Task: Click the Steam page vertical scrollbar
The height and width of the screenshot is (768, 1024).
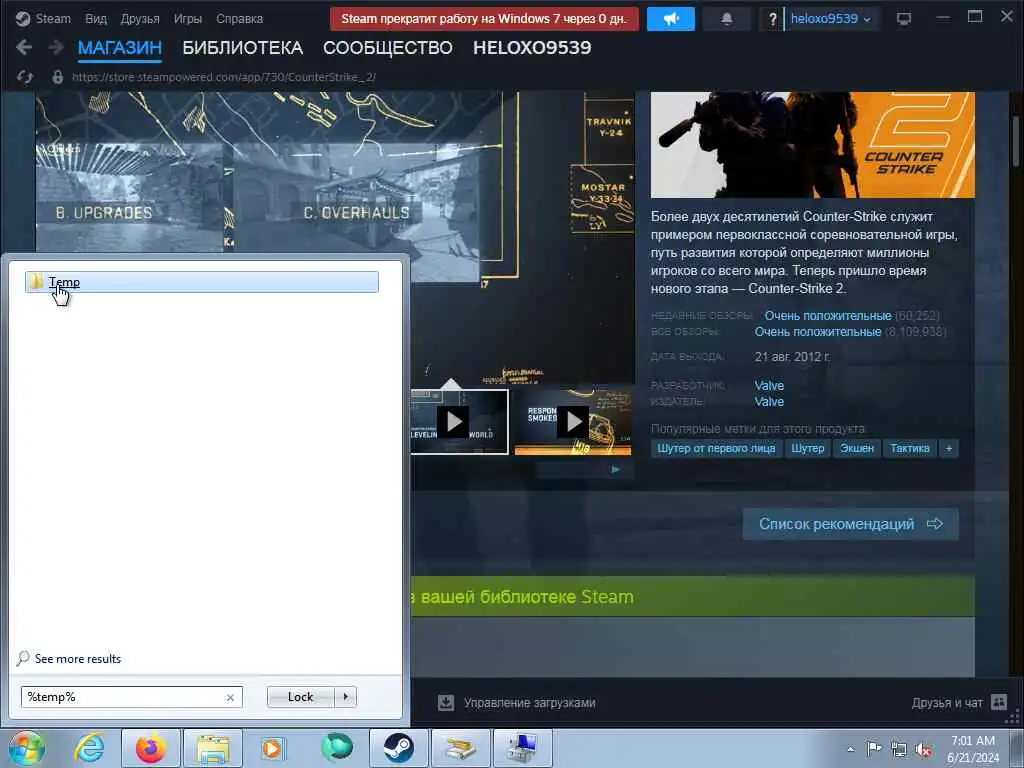Action: point(1016,140)
